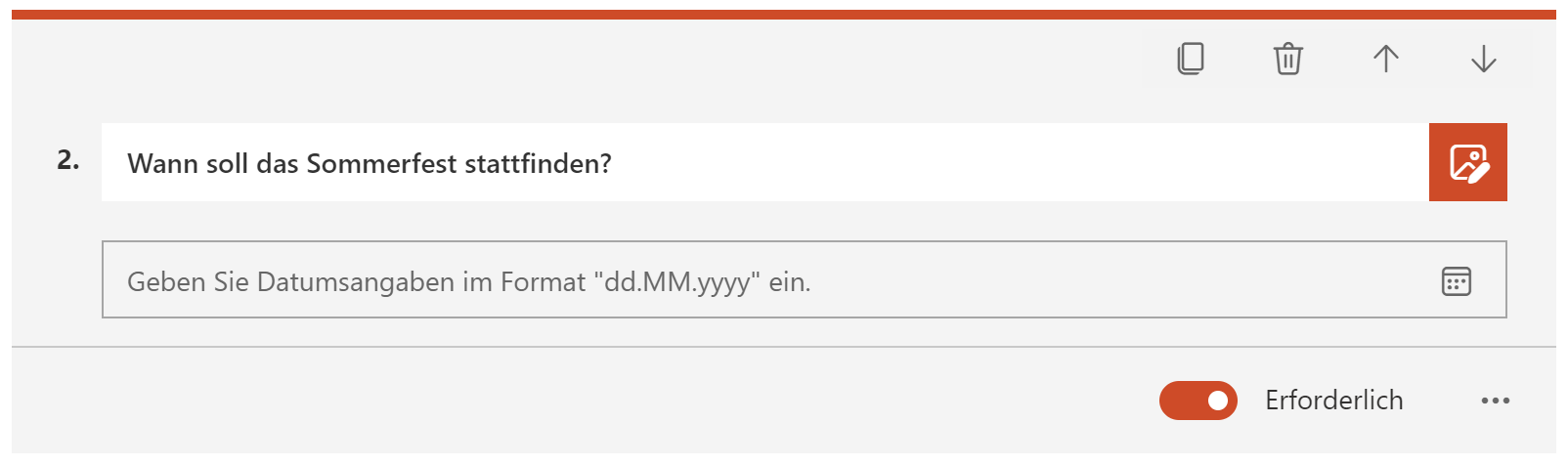Duplicate this question using the copy icon
The width and height of the screenshot is (1568, 465).
(1191, 59)
